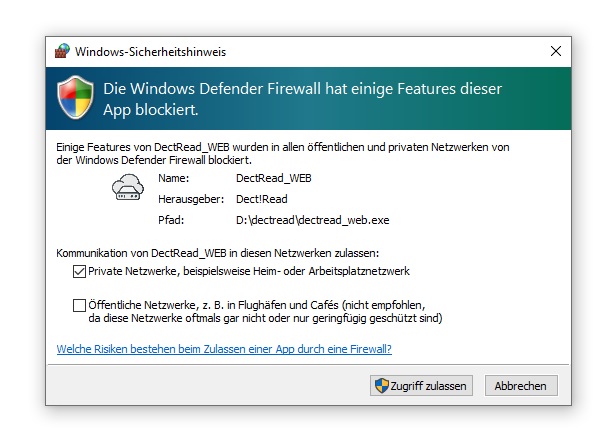
Task: Open the link about firewall risks
Action: pos(224,349)
